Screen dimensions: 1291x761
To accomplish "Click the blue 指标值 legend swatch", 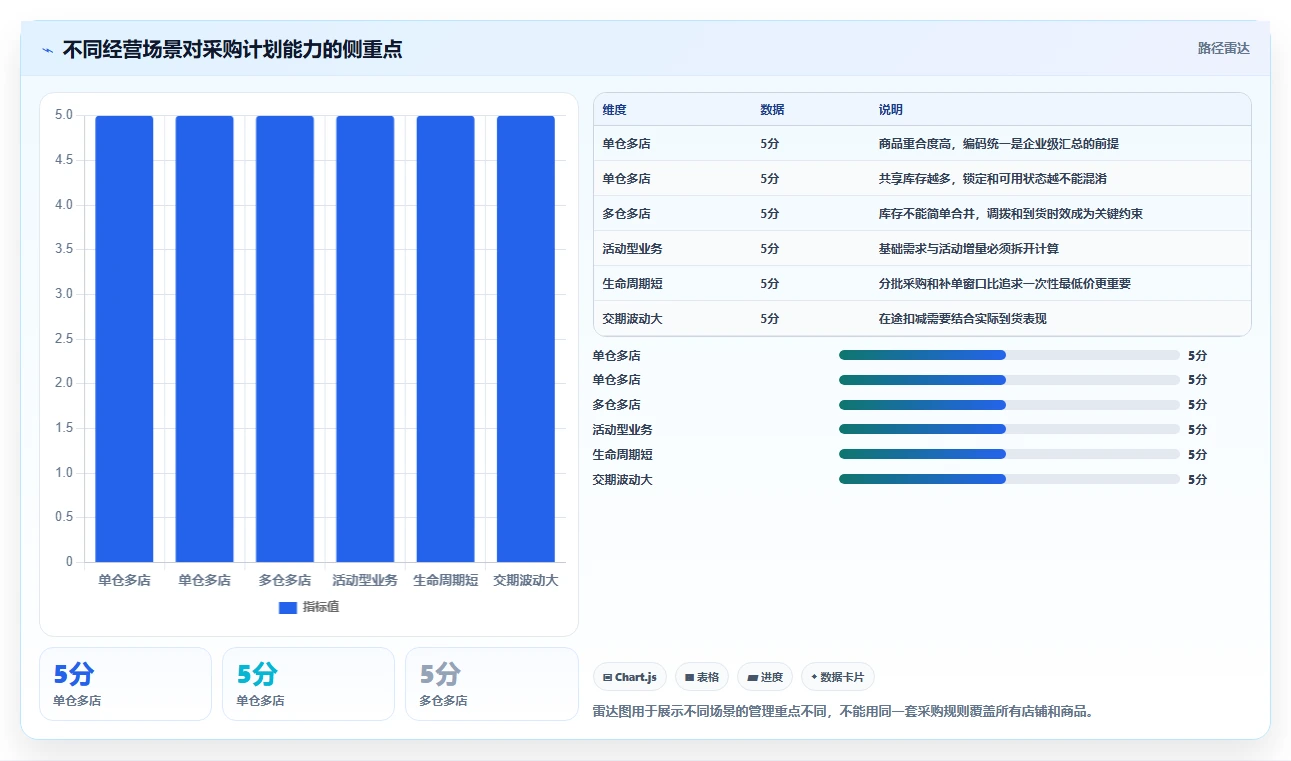I will coord(288,607).
